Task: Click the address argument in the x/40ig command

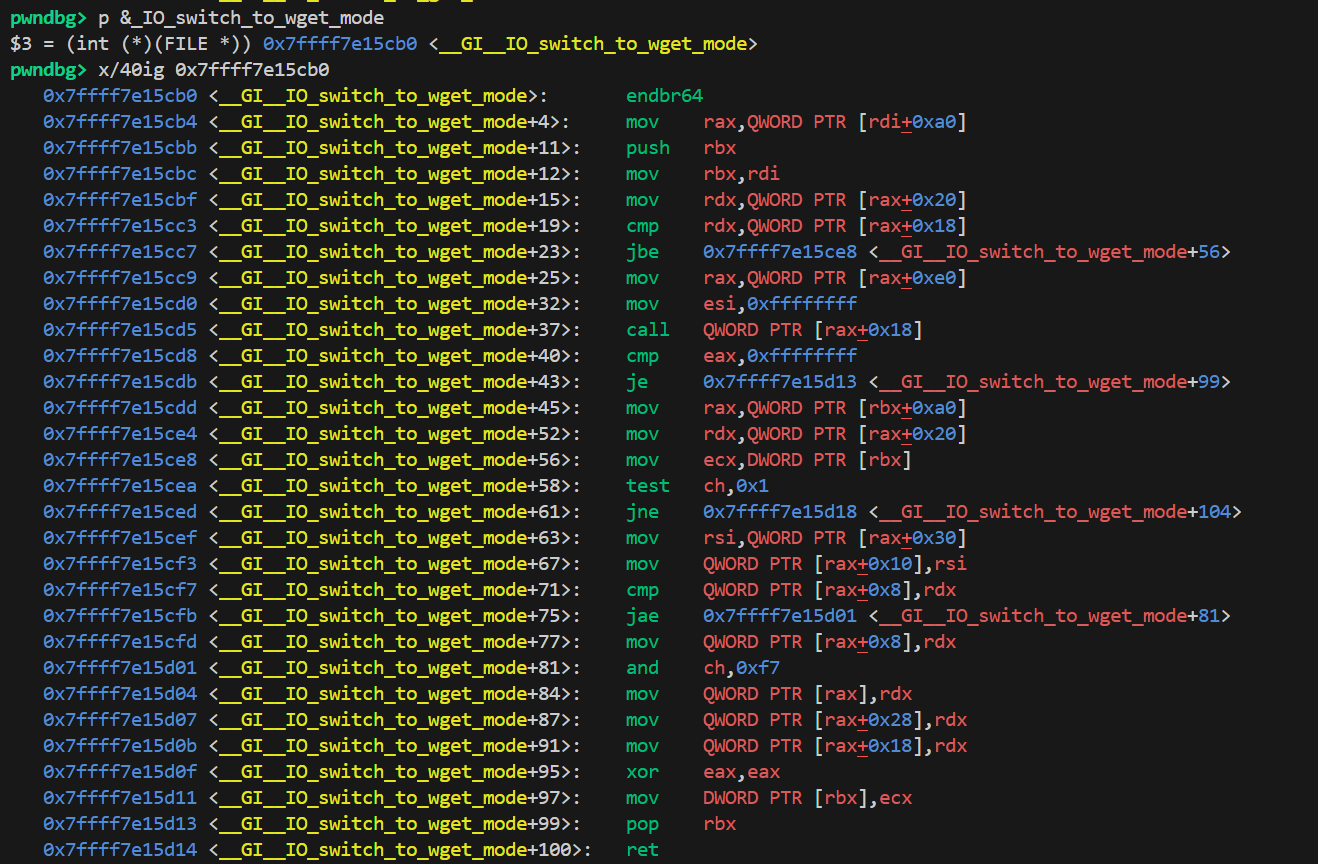Action: 252,70
